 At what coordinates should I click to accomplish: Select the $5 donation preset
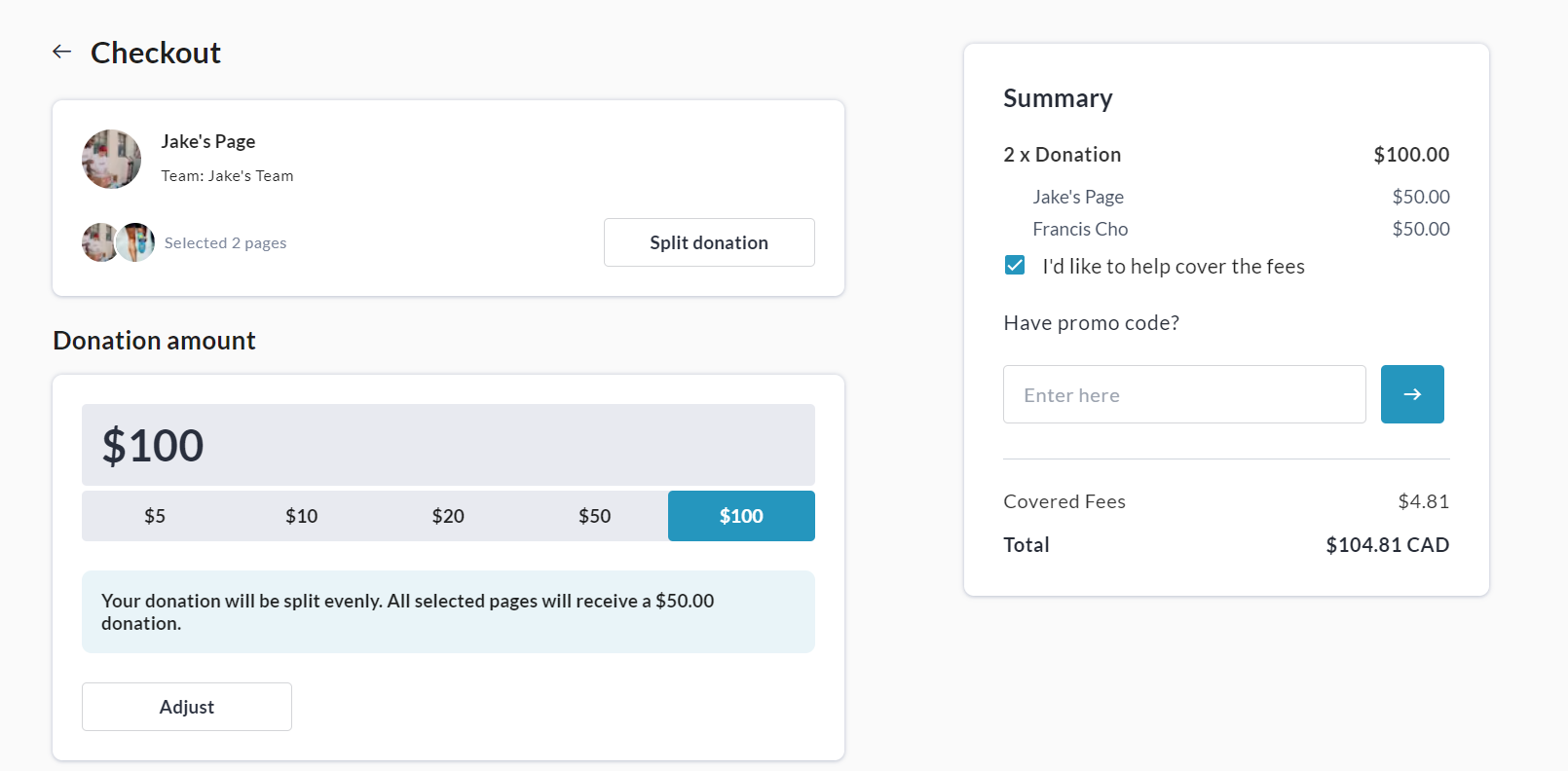(155, 516)
